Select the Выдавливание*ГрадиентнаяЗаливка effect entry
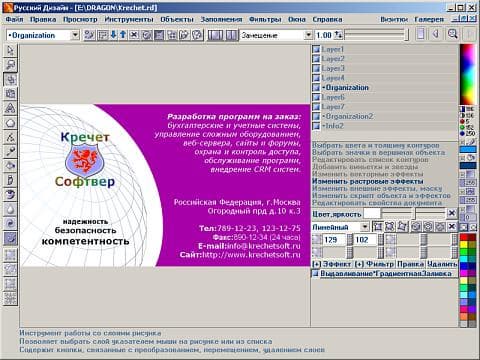The image size is (480, 360). [385, 274]
